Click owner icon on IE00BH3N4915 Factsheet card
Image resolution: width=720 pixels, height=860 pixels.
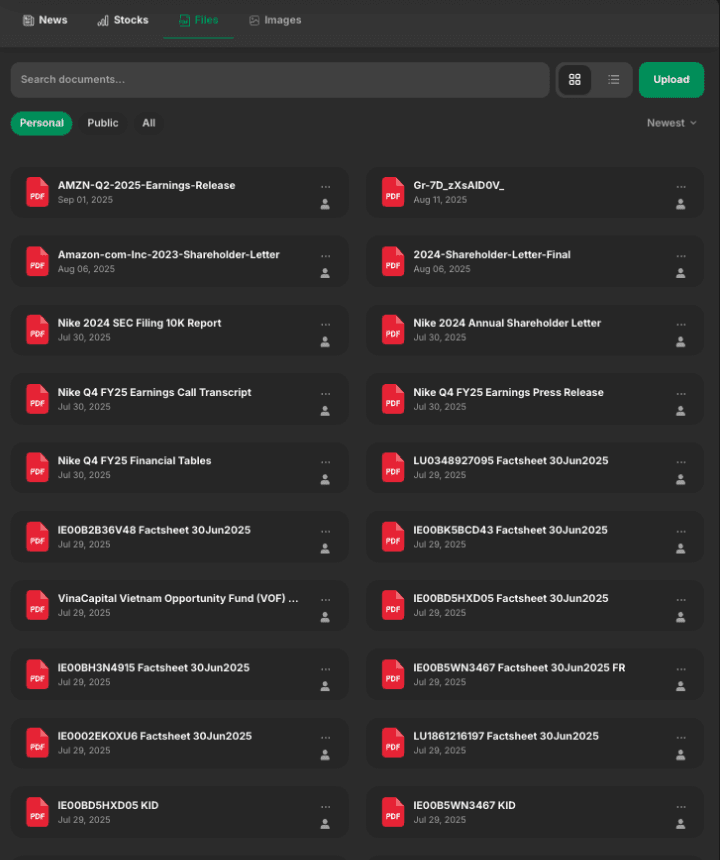pos(325,687)
